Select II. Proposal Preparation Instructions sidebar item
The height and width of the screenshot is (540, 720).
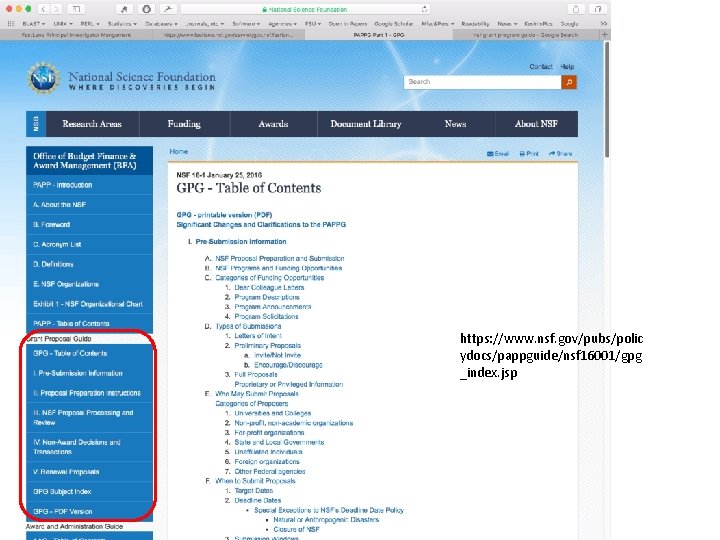click(x=89, y=393)
